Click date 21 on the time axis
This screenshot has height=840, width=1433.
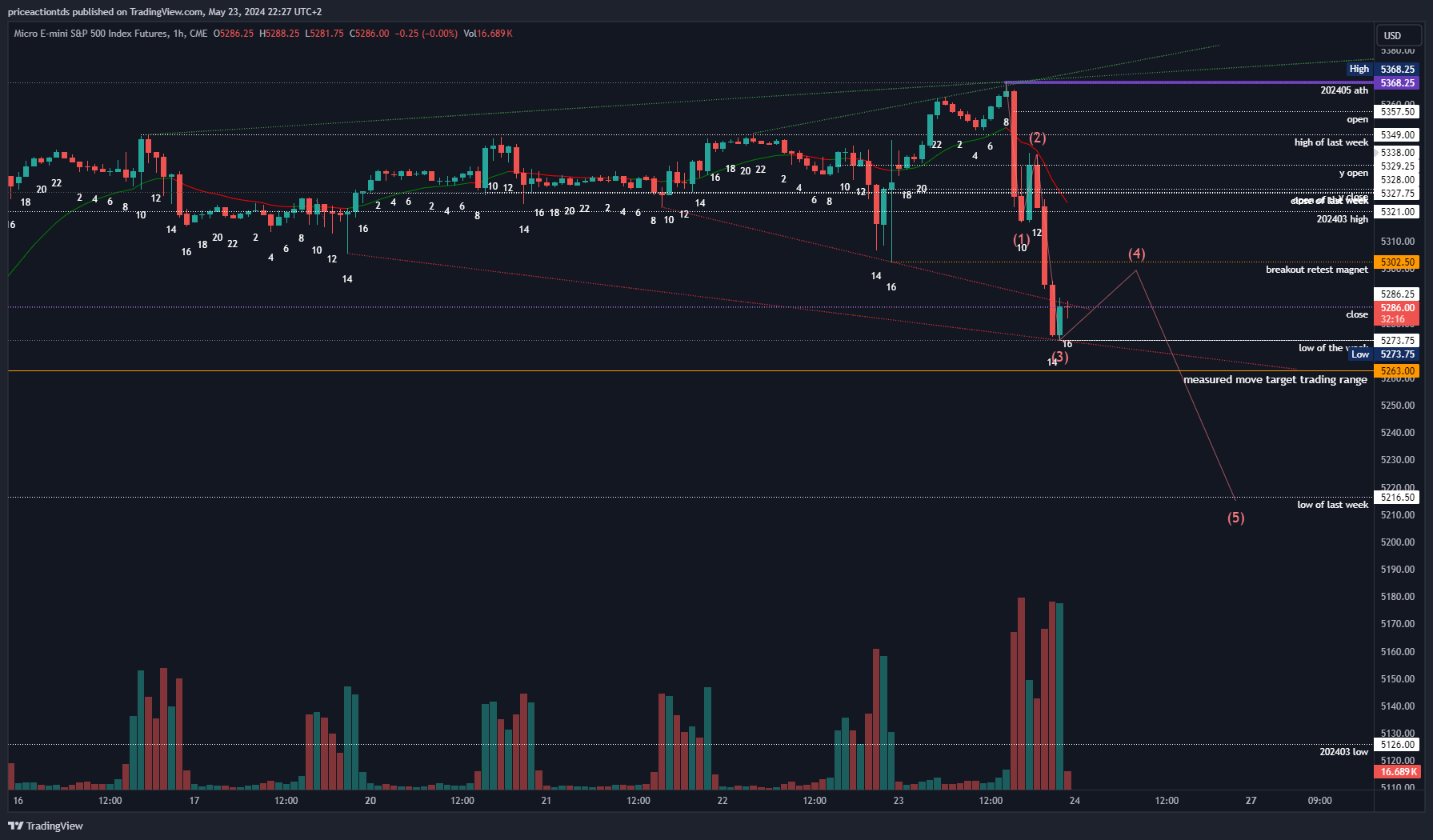[x=546, y=801]
